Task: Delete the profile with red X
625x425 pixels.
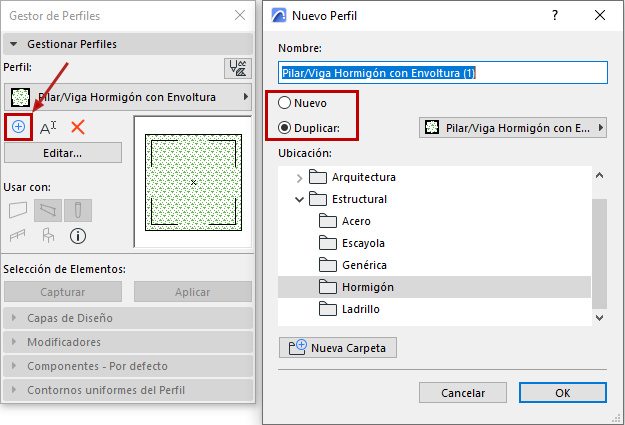Action: tap(78, 127)
